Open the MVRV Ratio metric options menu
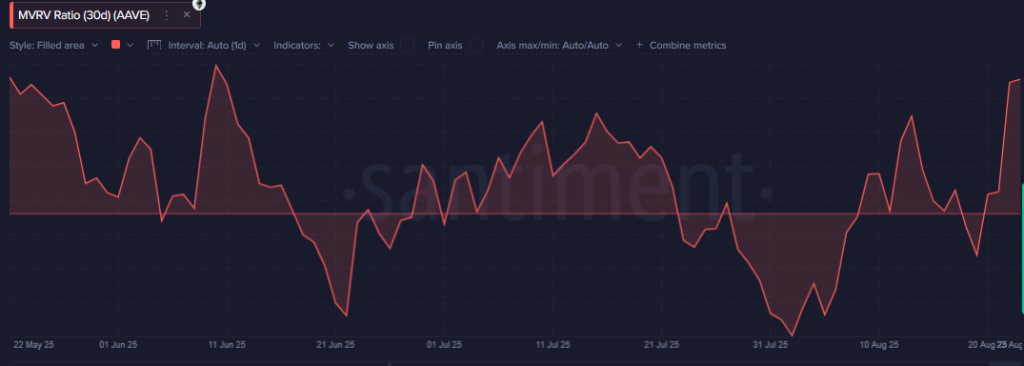 point(167,15)
